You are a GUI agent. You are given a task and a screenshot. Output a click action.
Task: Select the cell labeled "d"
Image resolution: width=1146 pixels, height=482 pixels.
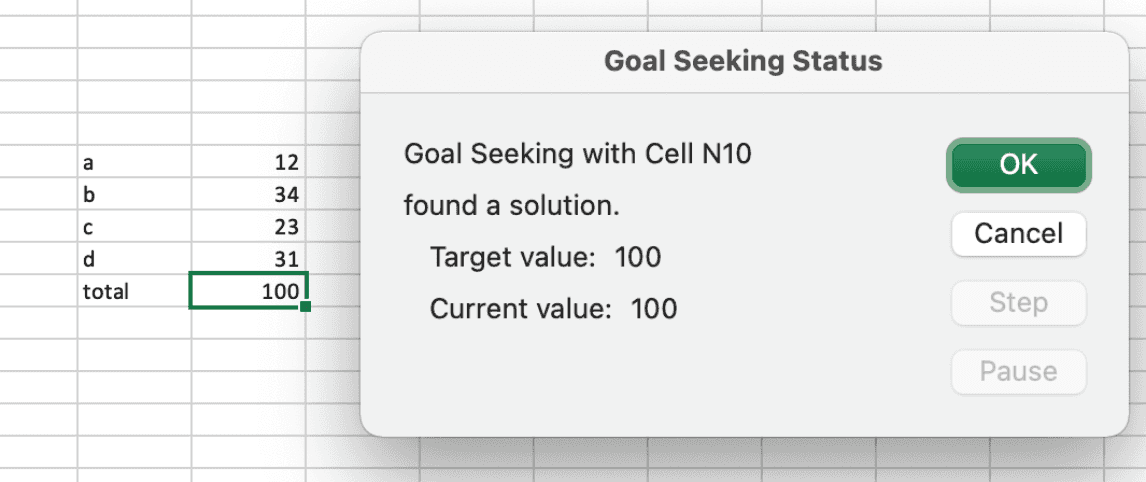[134, 259]
